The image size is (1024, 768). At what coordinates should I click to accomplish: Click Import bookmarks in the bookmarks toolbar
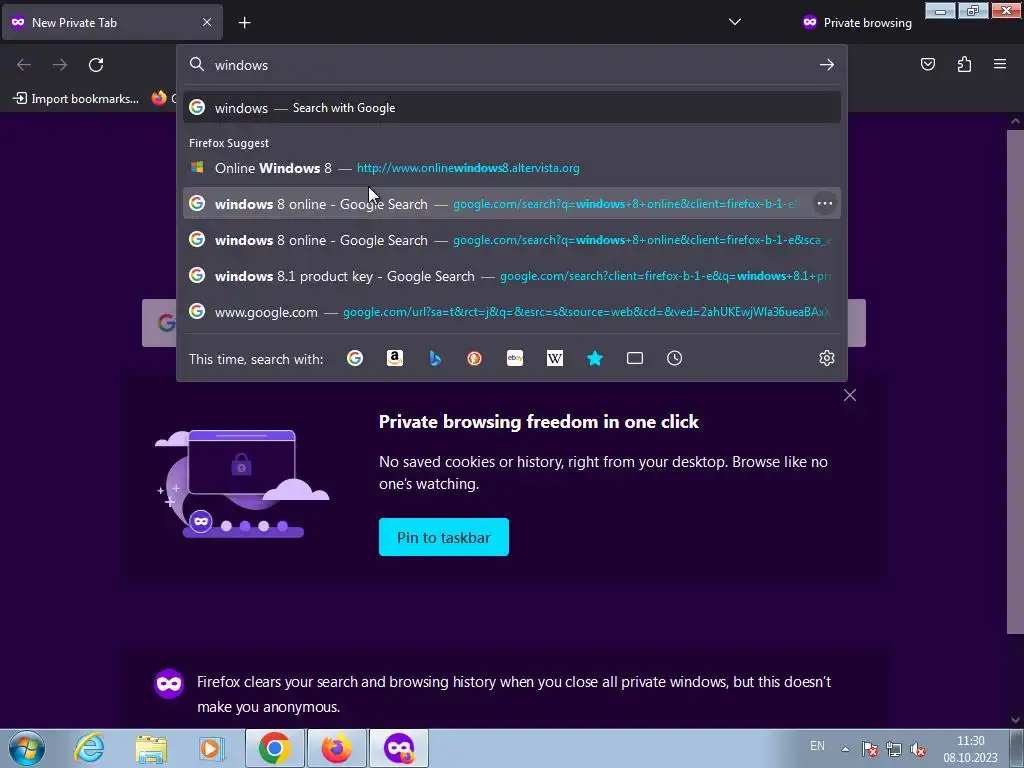76,99
